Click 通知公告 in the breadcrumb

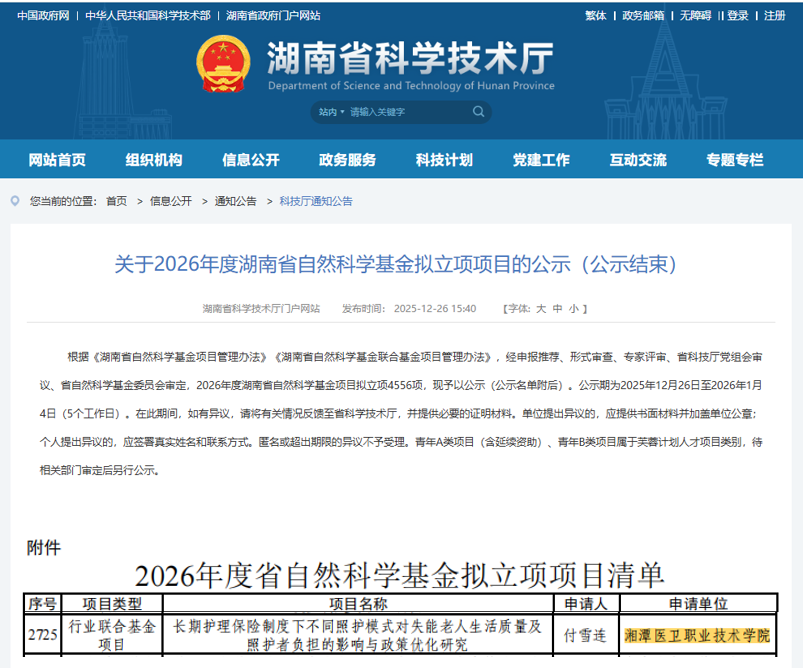pos(236,201)
